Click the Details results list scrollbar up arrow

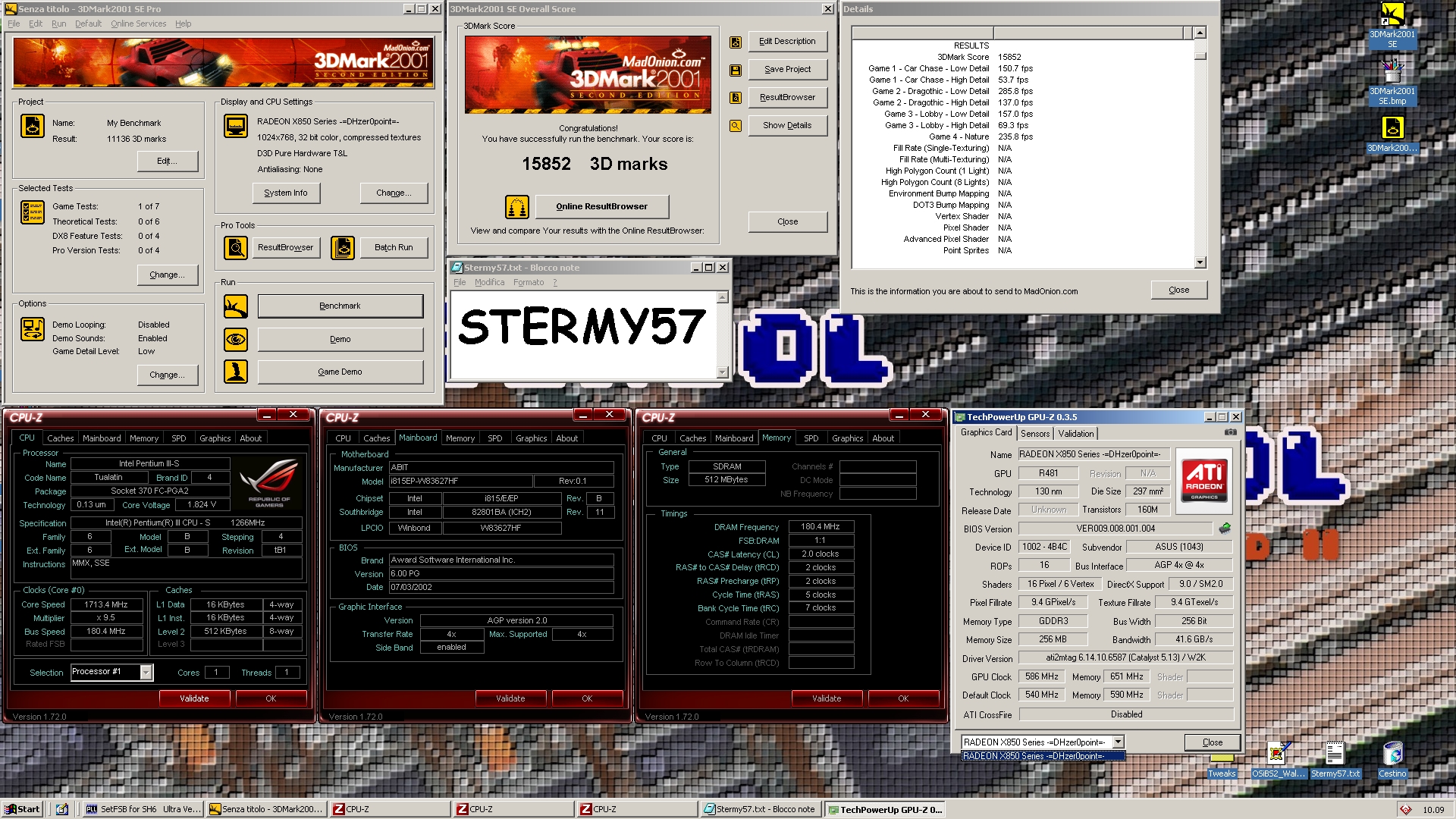[x=1200, y=33]
